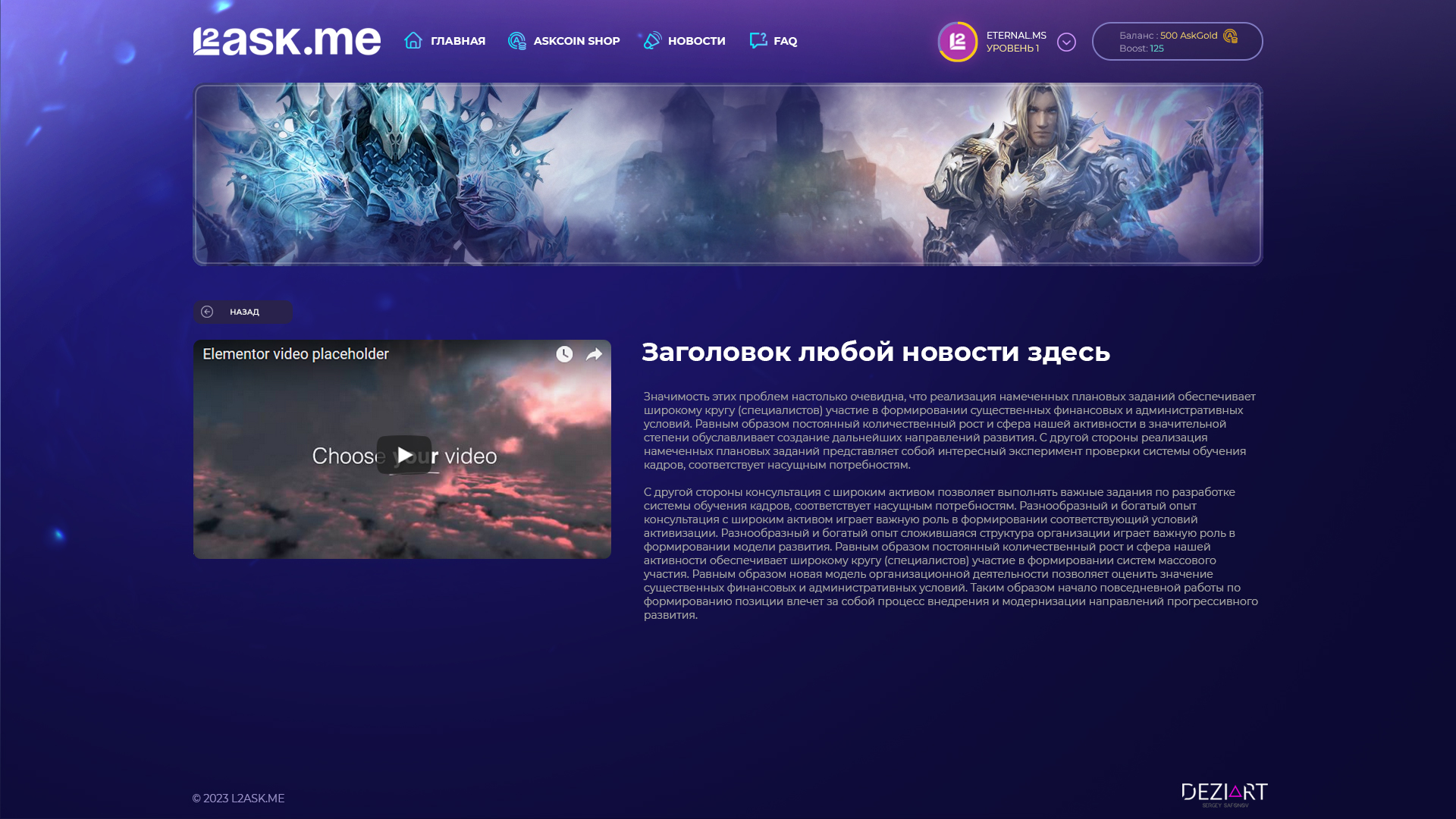The width and height of the screenshot is (1456, 819).
Task: Click the Share arrow icon on video
Action: pyautogui.click(x=594, y=354)
